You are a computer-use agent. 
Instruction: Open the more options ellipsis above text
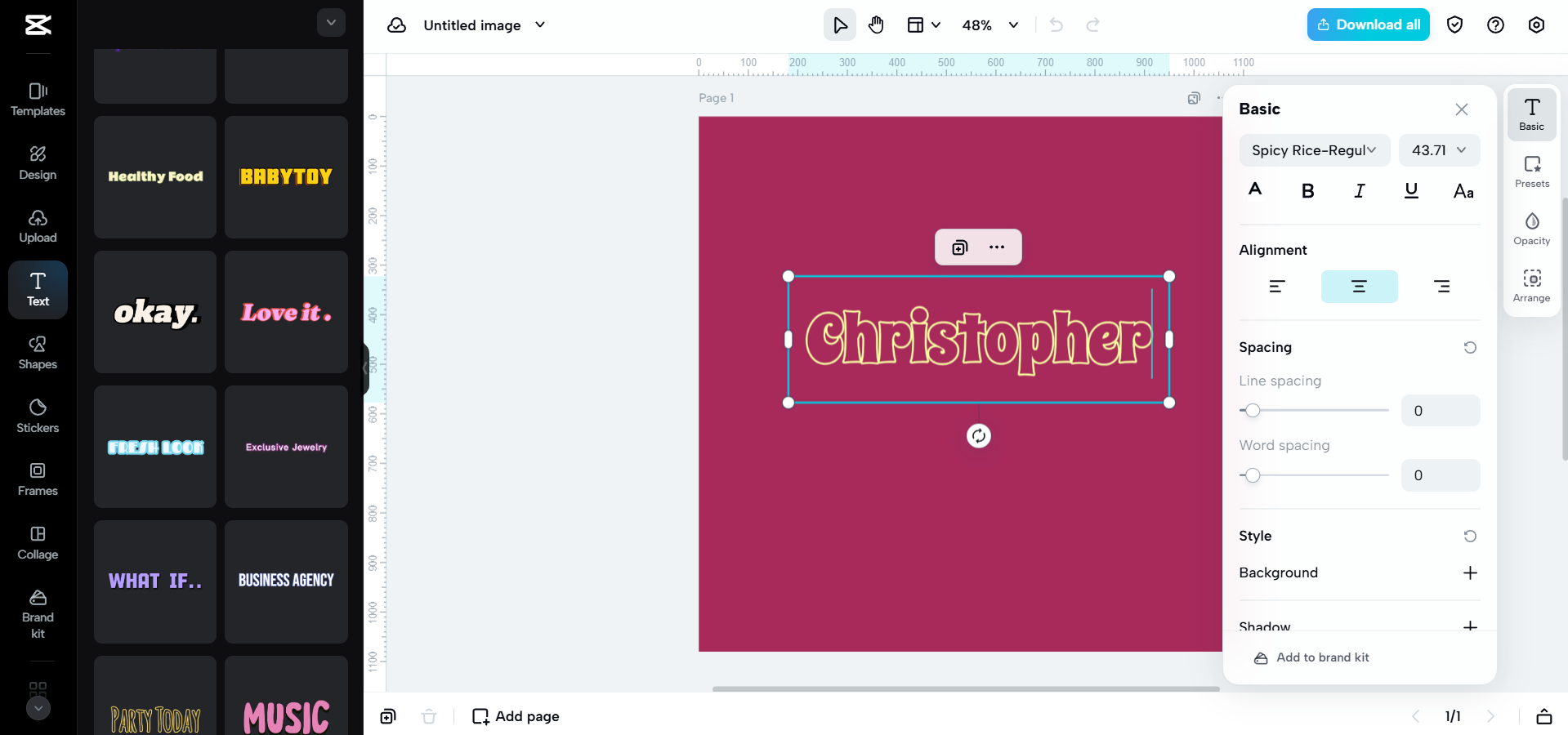(x=997, y=247)
